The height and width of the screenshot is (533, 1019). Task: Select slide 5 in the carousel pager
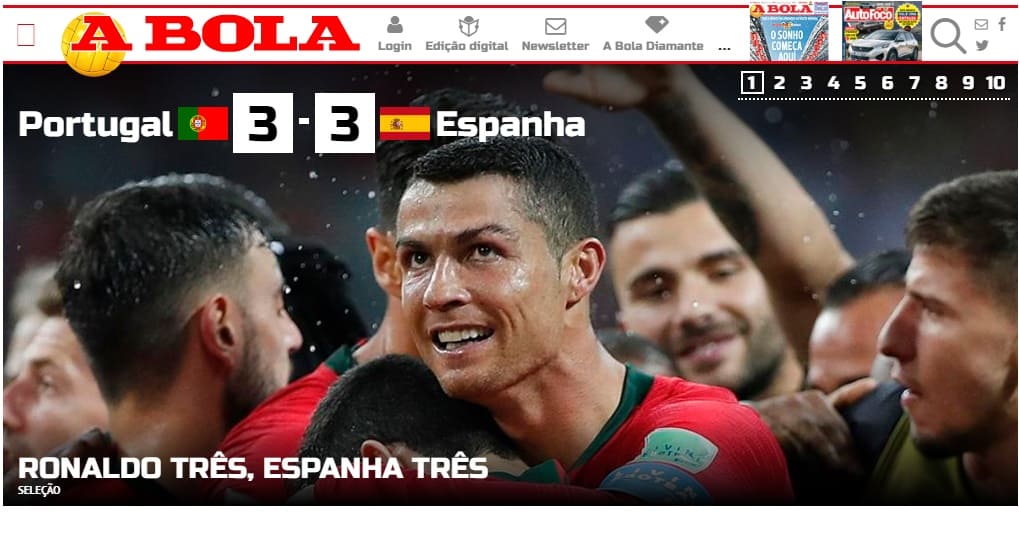860,83
